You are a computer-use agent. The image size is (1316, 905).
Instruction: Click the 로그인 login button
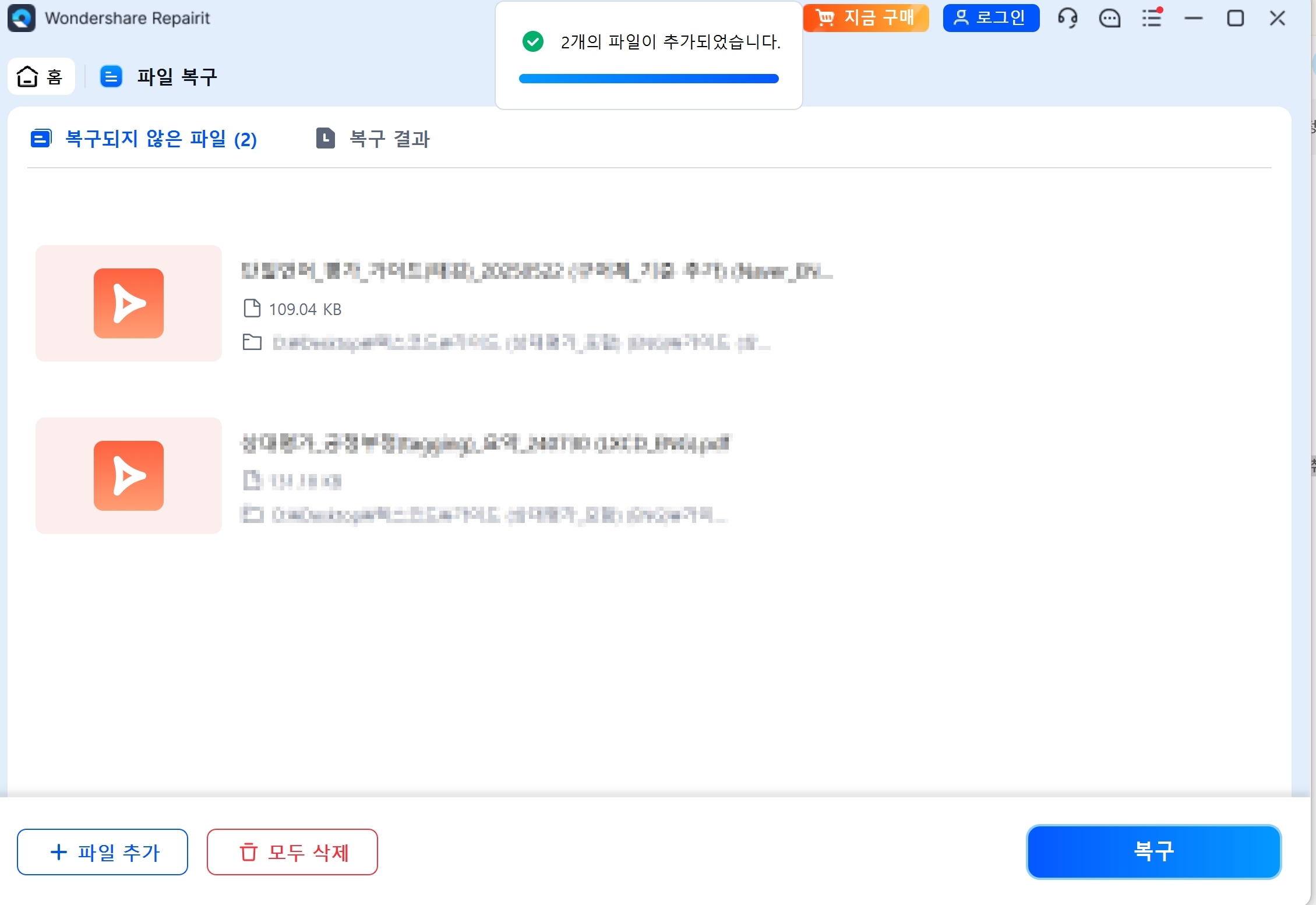coord(991,18)
